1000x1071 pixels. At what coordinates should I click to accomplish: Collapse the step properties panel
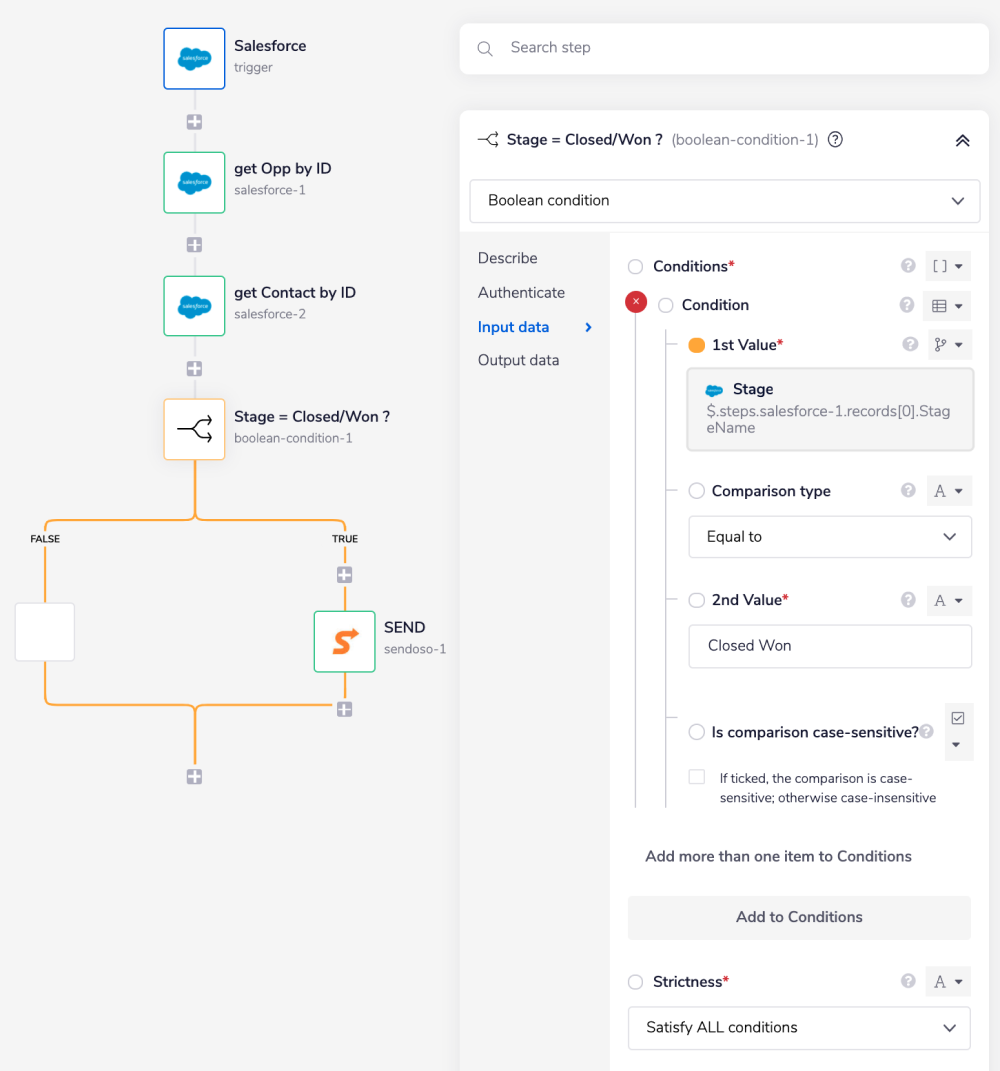coord(962,141)
